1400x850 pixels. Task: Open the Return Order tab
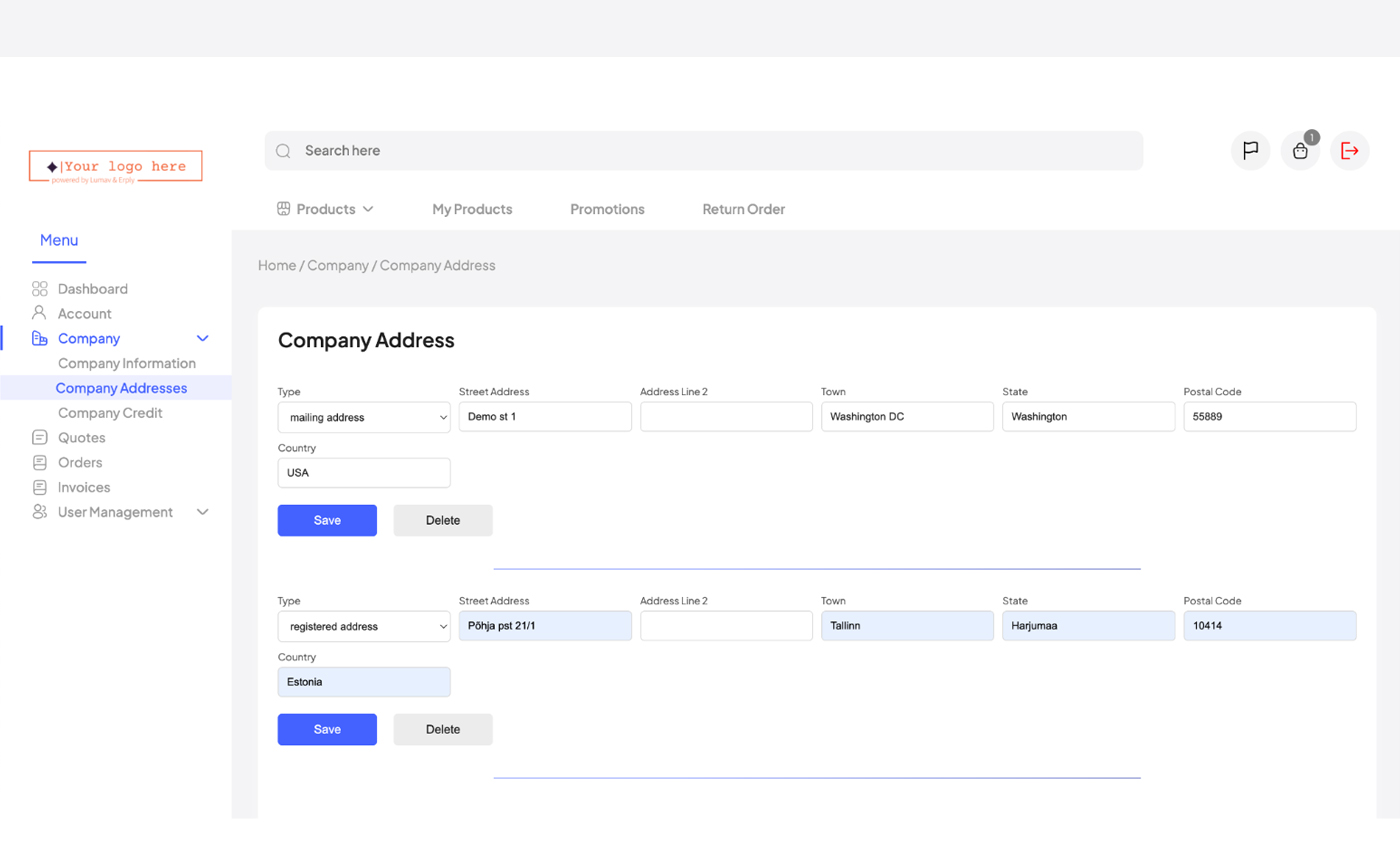pos(744,209)
